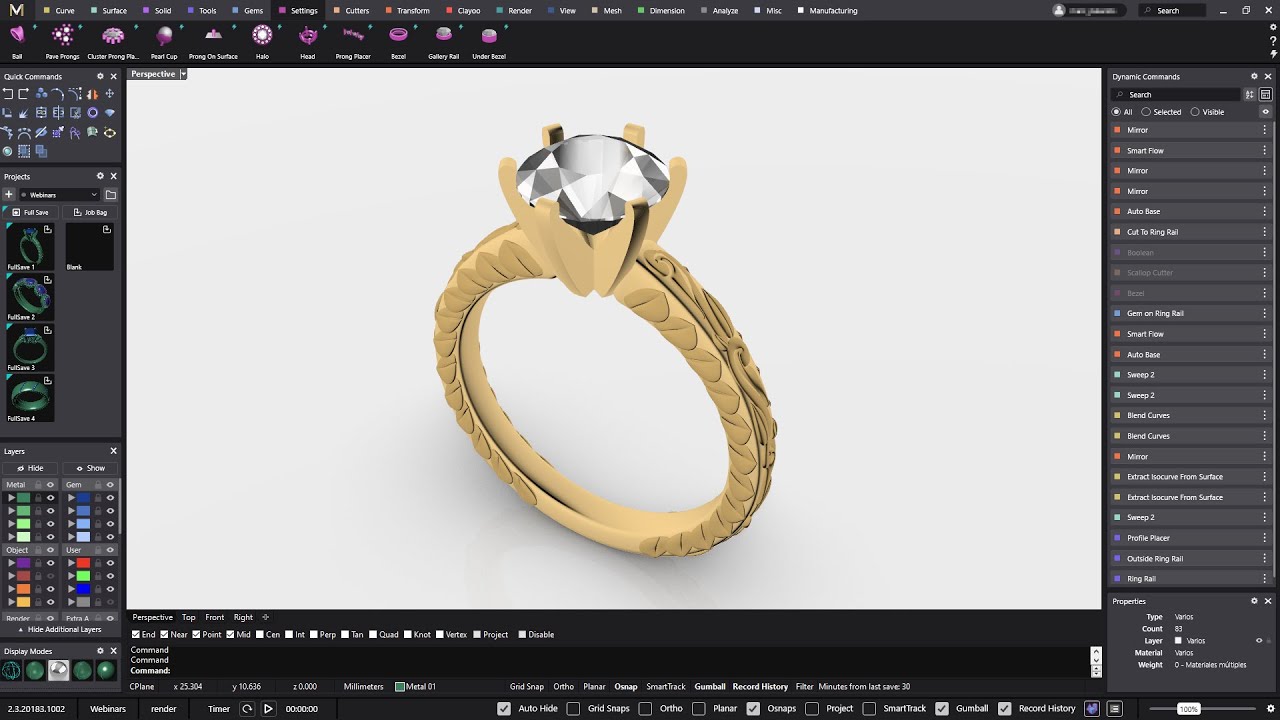Open the Head tool
This screenshot has width=1280, height=720.
(x=308, y=41)
